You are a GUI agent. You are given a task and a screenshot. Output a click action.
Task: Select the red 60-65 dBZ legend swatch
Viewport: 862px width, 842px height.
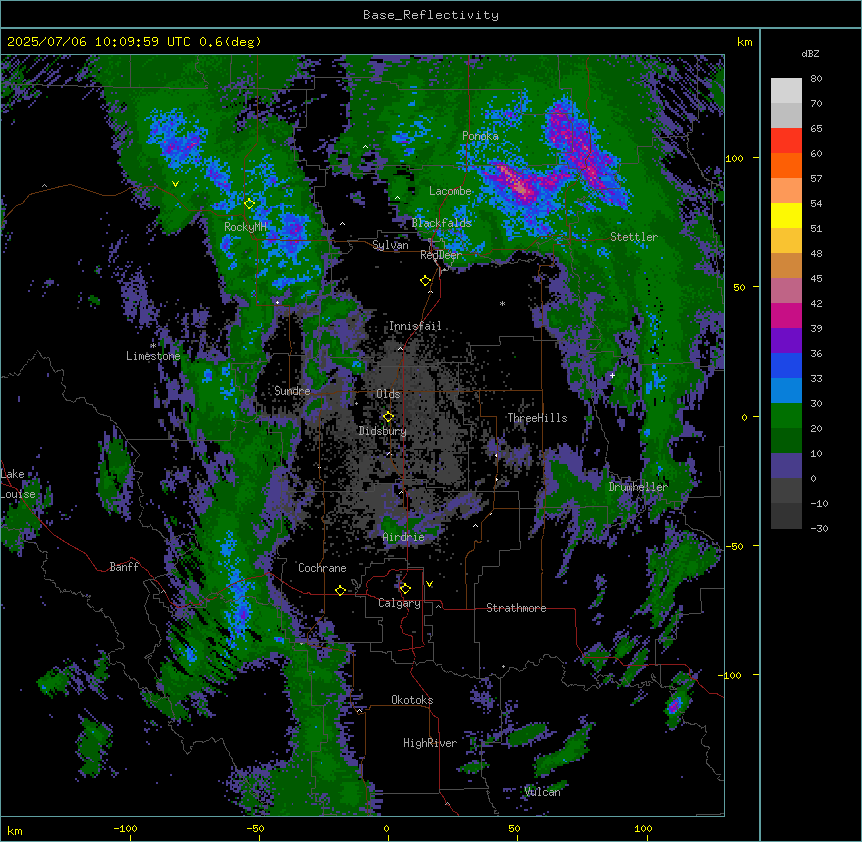click(x=786, y=141)
